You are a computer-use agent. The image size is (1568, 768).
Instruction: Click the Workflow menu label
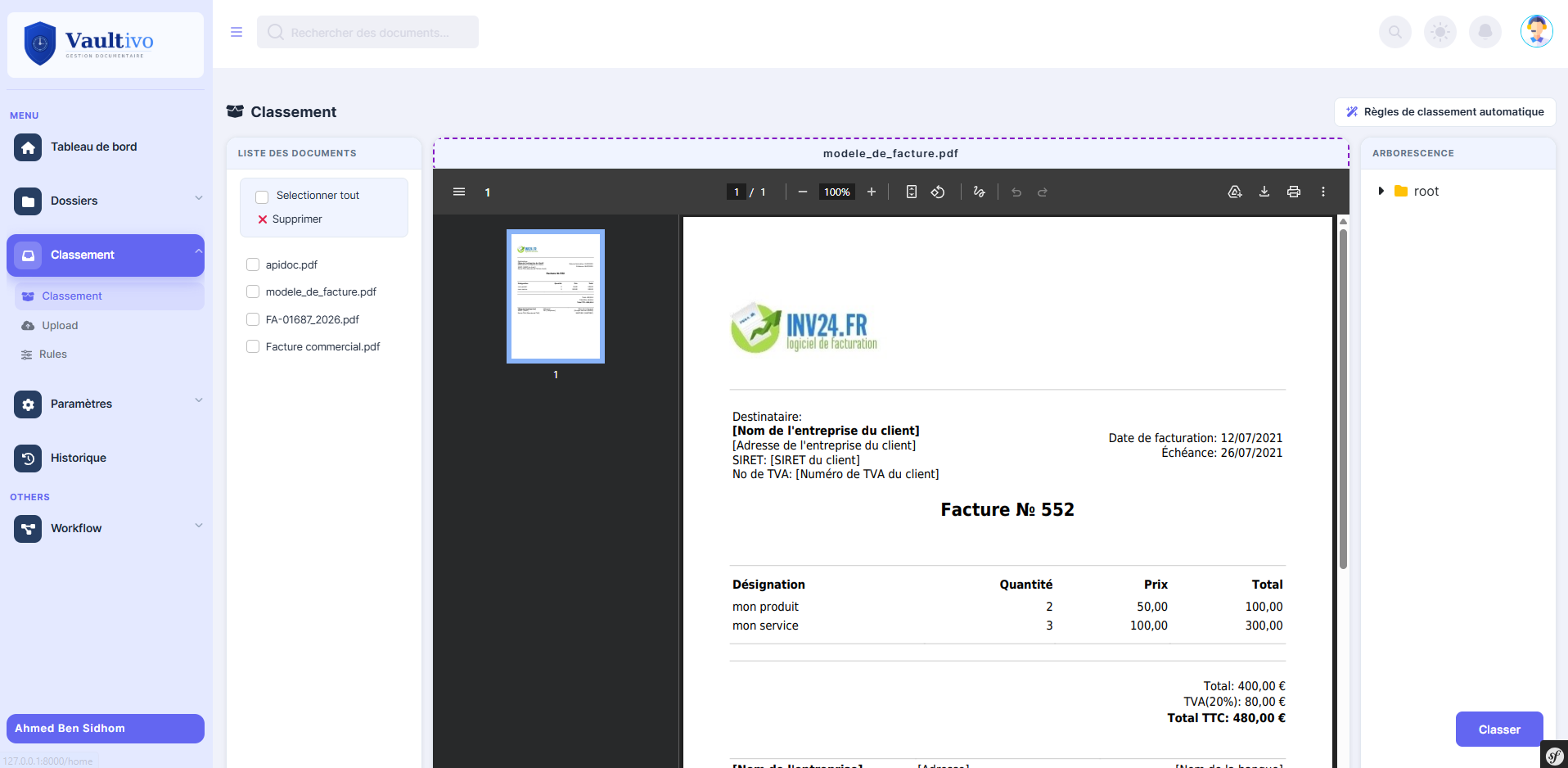pyautogui.click(x=76, y=529)
